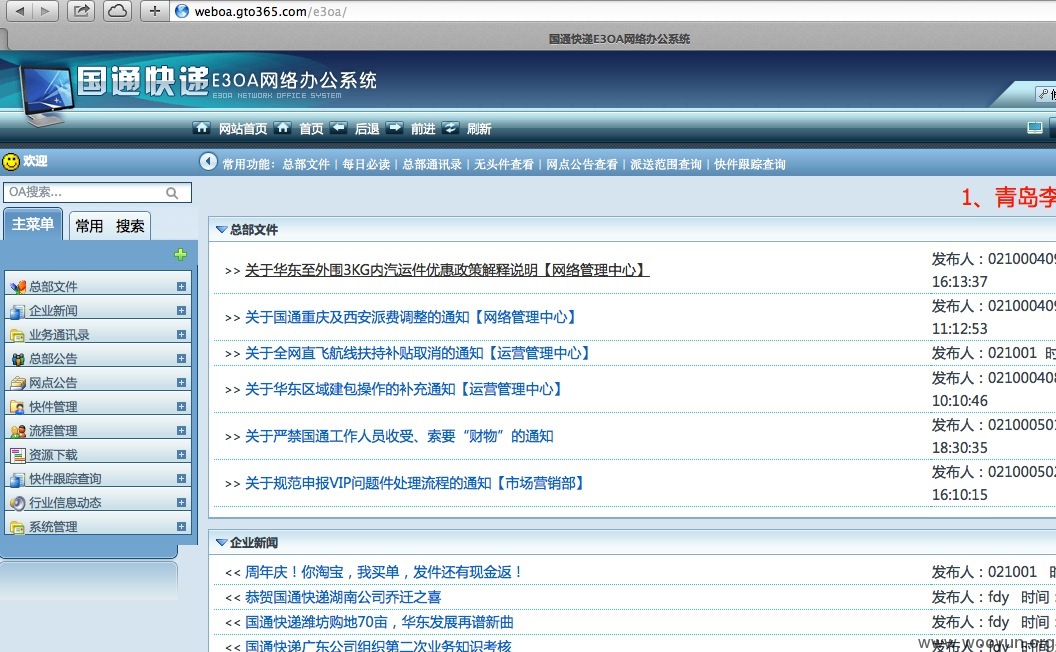Viewport: 1056px width, 652px height.
Task: Open 每日必读 in quick functions bar
Action: tap(366, 164)
